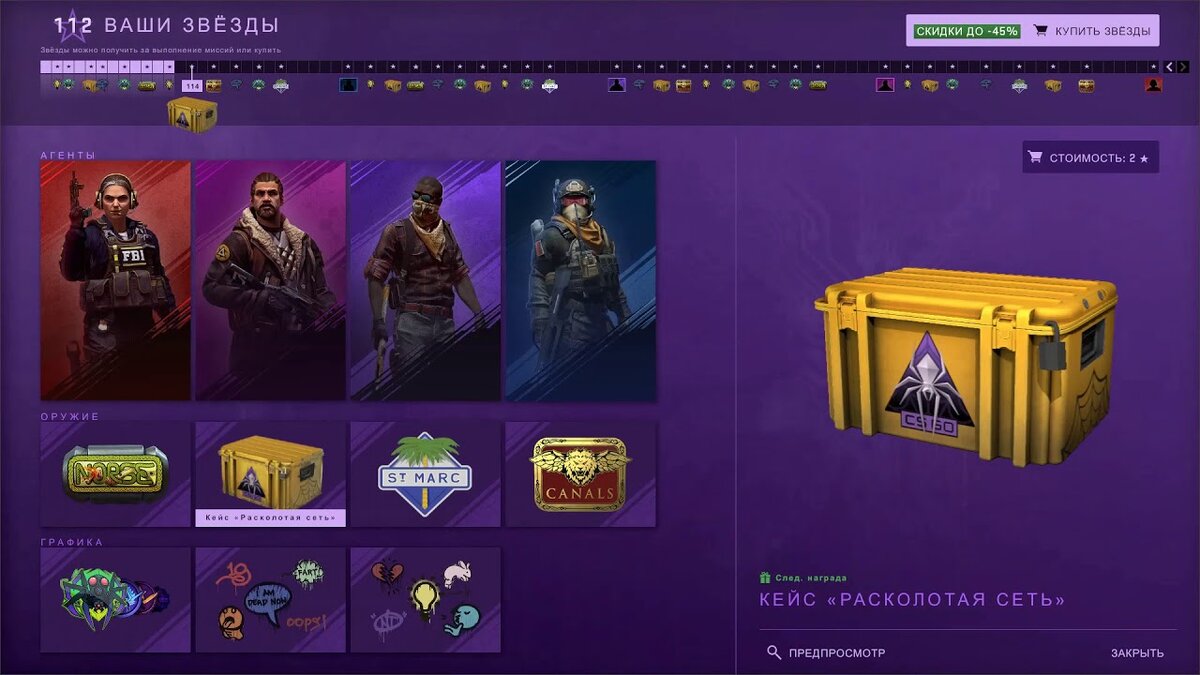Screen dimensions: 1200x675
Task: Select the St. Marc collection icon
Action: point(425,473)
